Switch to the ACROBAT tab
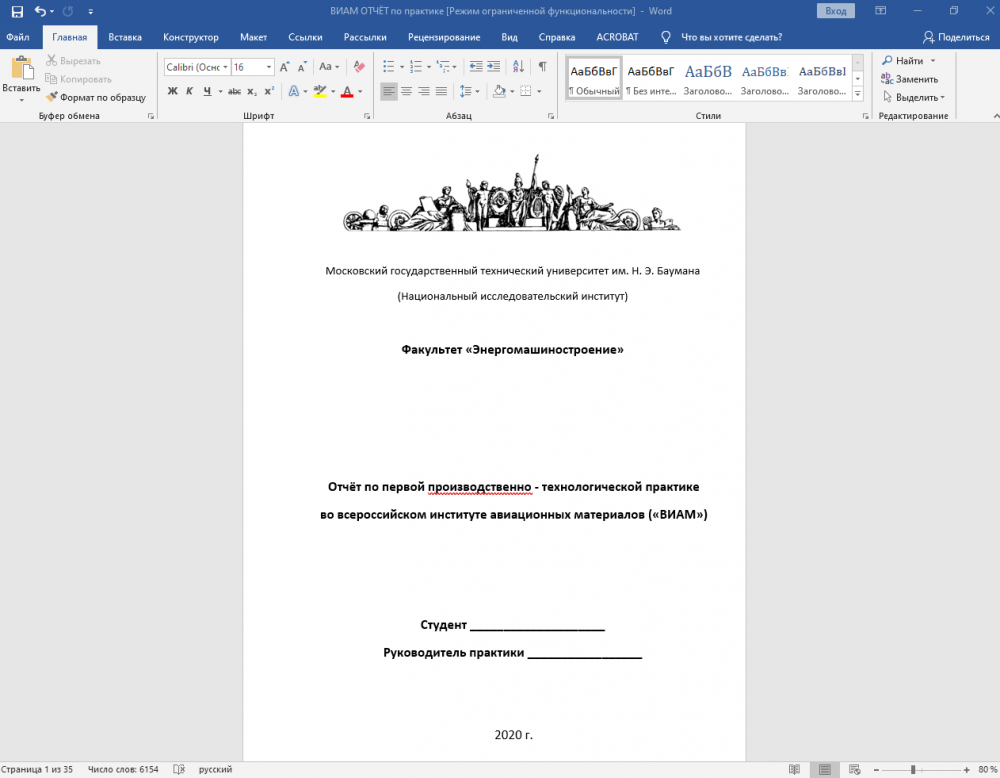 pyautogui.click(x=617, y=37)
